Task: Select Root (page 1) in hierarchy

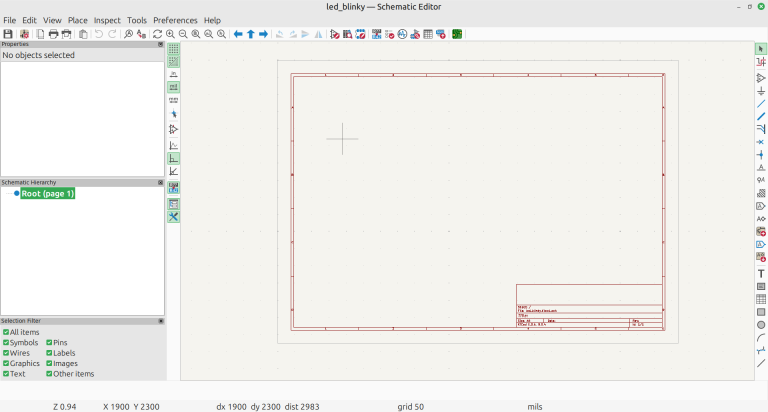Action: click(x=47, y=194)
